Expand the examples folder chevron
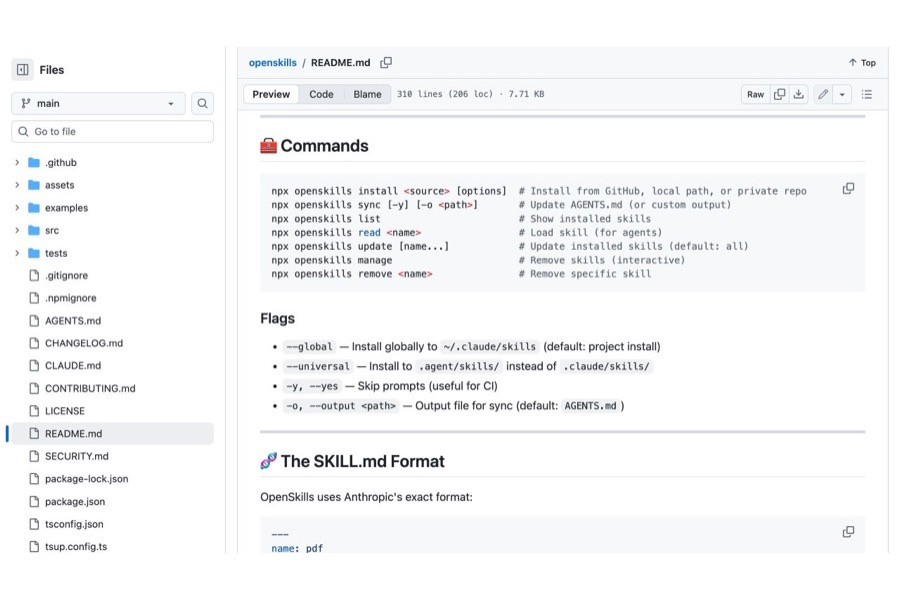The width and height of the screenshot is (900, 600). (17, 208)
